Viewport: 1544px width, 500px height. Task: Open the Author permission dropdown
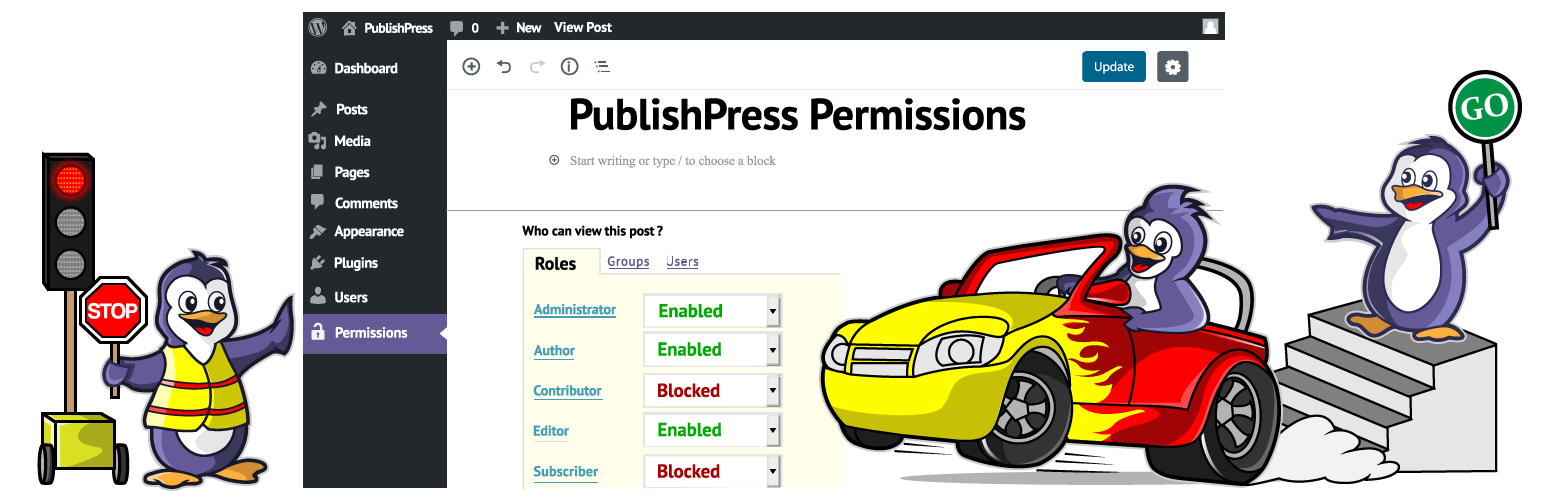click(x=712, y=350)
